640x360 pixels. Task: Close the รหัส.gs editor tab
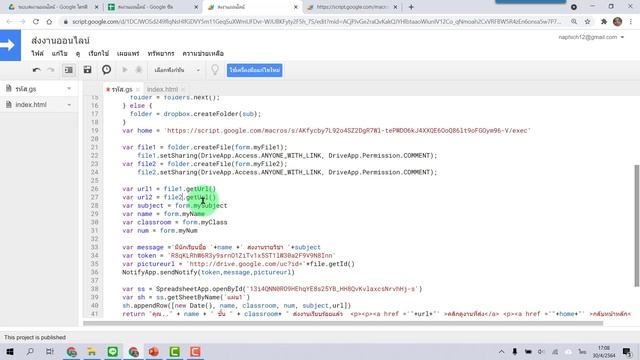(138, 89)
